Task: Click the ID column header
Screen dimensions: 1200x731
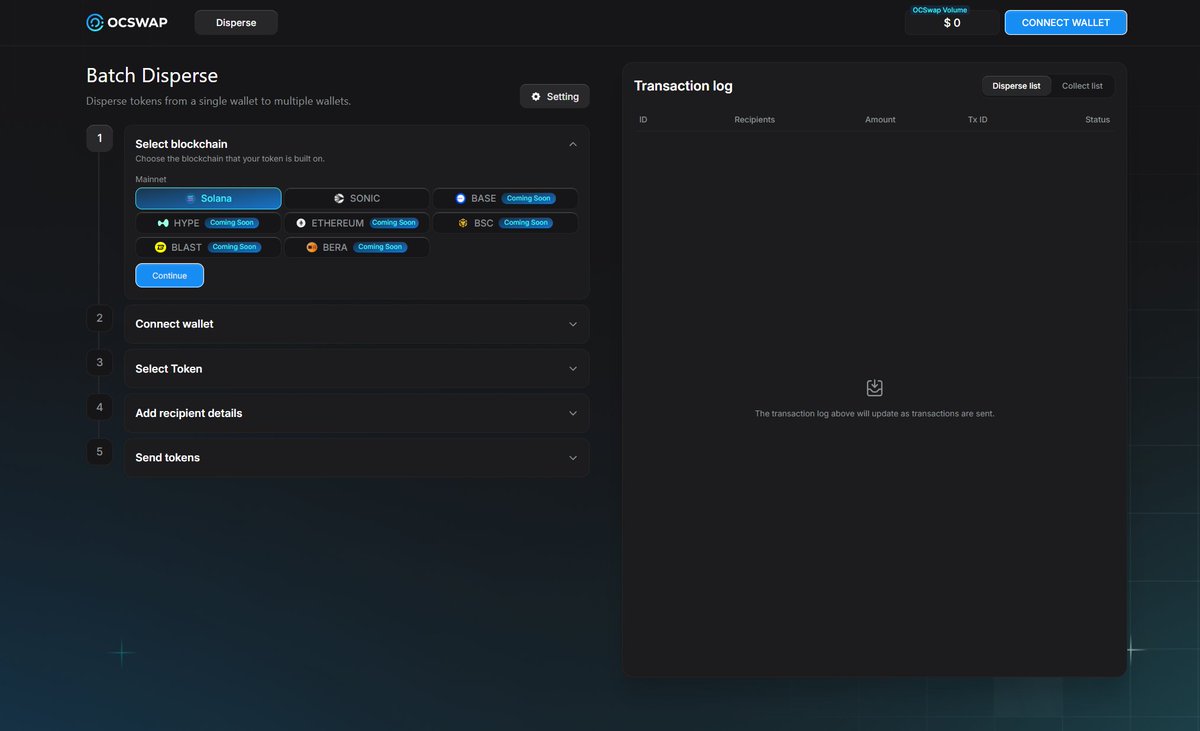Action: click(643, 119)
